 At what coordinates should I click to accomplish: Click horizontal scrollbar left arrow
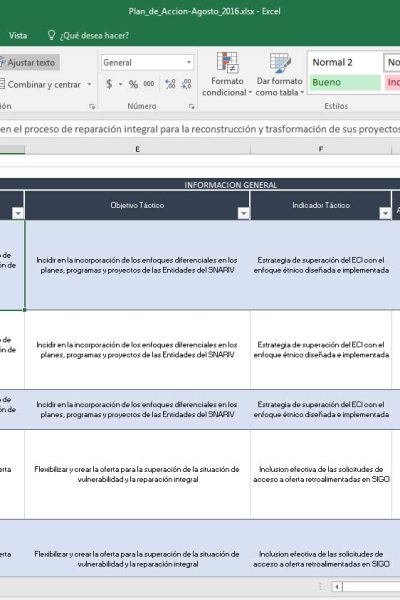click(x=337, y=586)
